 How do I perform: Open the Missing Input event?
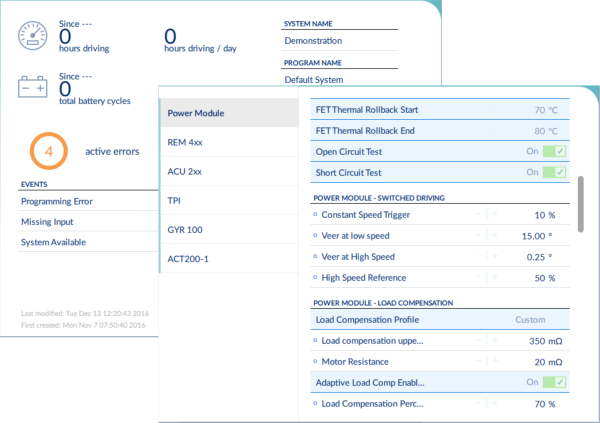pos(88,222)
